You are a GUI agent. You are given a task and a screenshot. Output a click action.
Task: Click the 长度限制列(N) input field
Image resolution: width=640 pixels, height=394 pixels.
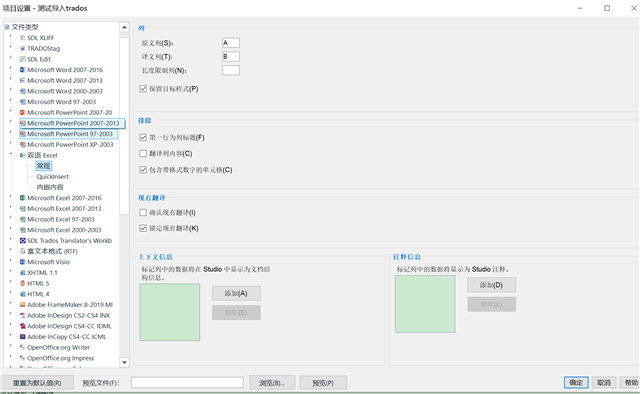[231, 70]
